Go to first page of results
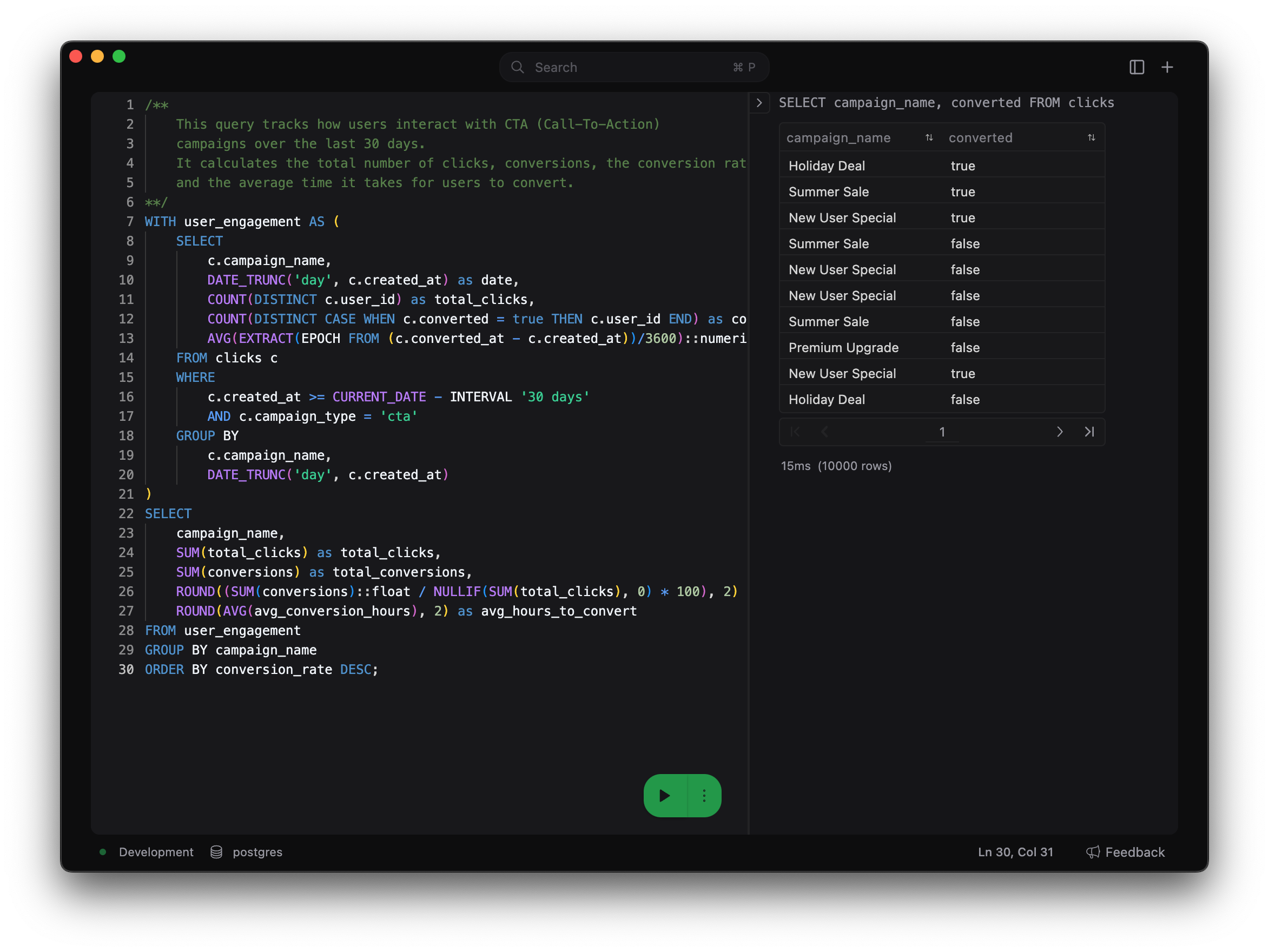Viewport: 1269px width, 952px height. pos(795,432)
